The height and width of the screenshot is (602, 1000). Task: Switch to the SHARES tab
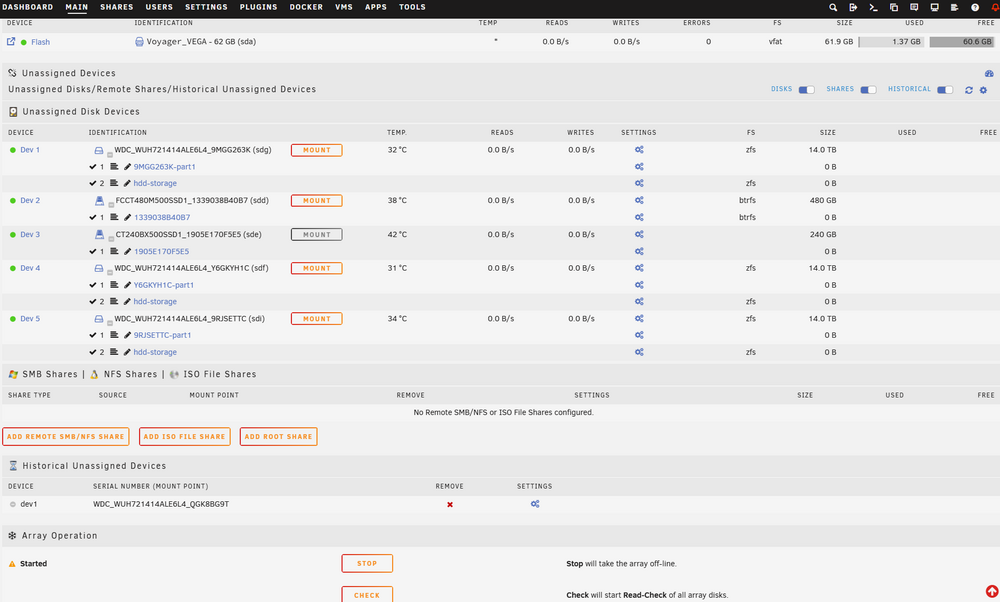(x=117, y=7)
